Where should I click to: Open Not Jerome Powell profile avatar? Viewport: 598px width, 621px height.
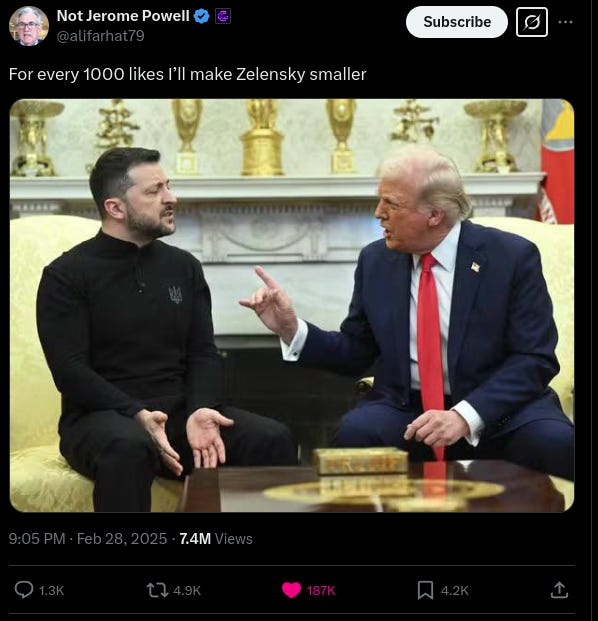pos(29,26)
